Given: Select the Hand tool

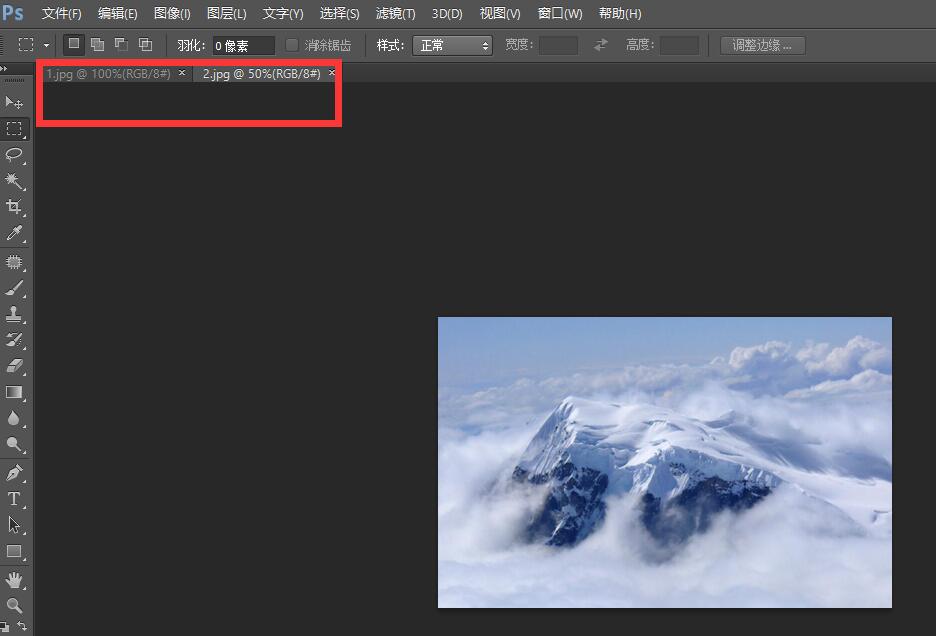Looking at the screenshot, I should pyautogui.click(x=14, y=580).
